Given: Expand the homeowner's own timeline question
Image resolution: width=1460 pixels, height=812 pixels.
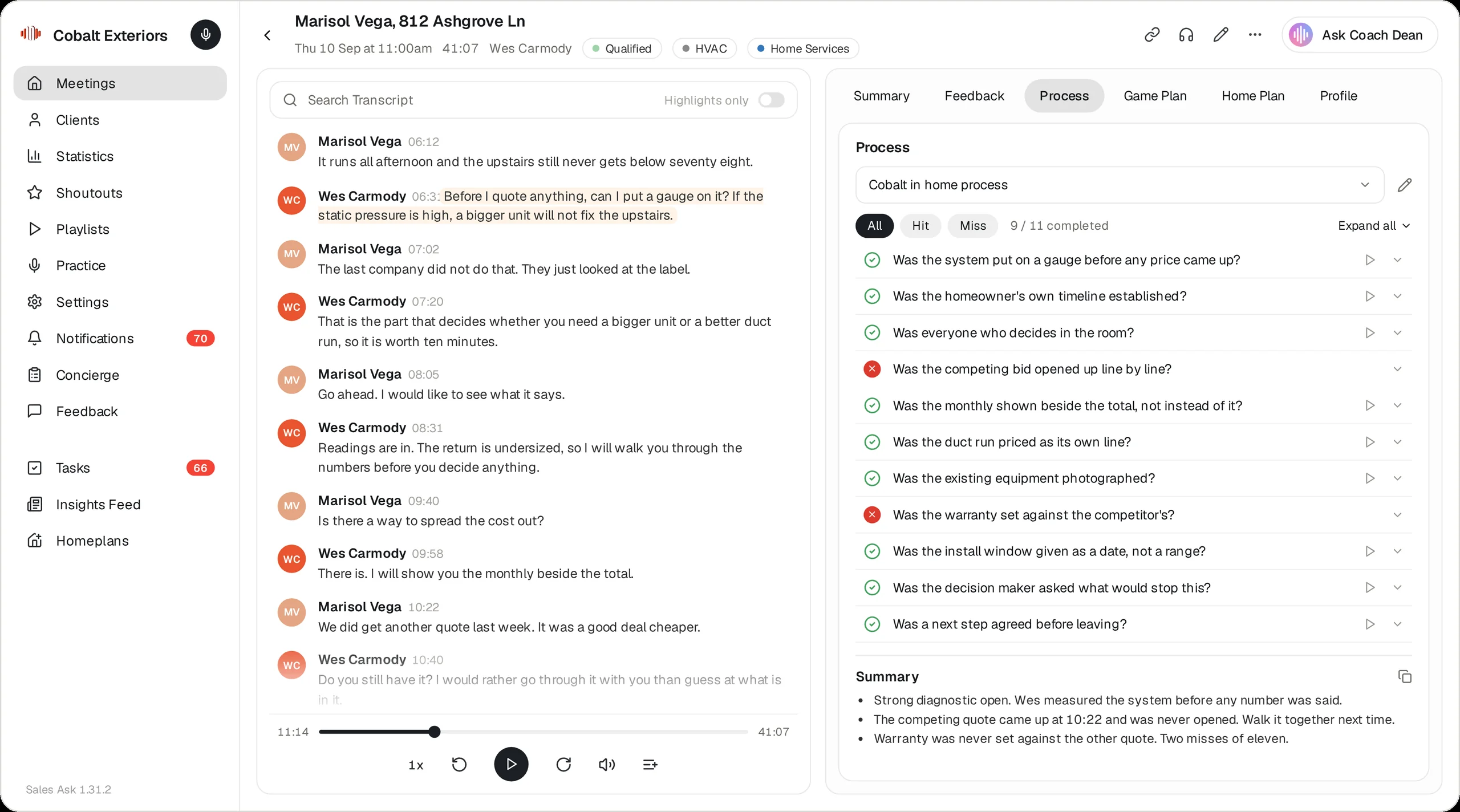Looking at the screenshot, I should click(1397, 296).
